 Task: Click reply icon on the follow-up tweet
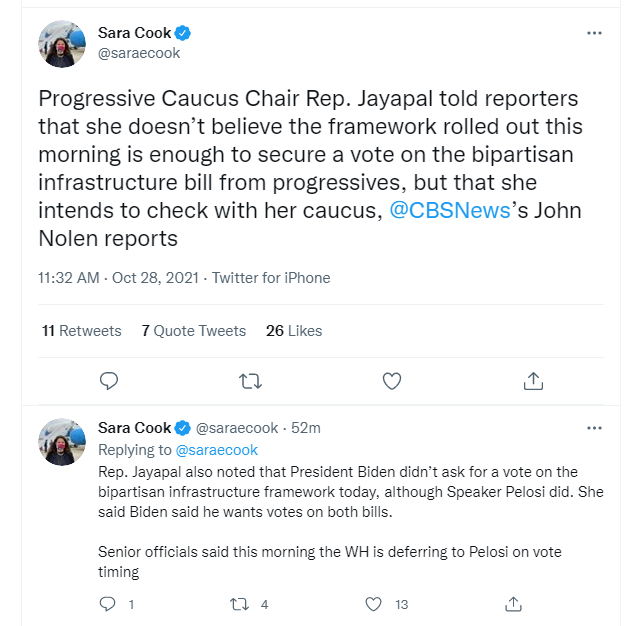click(107, 604)
